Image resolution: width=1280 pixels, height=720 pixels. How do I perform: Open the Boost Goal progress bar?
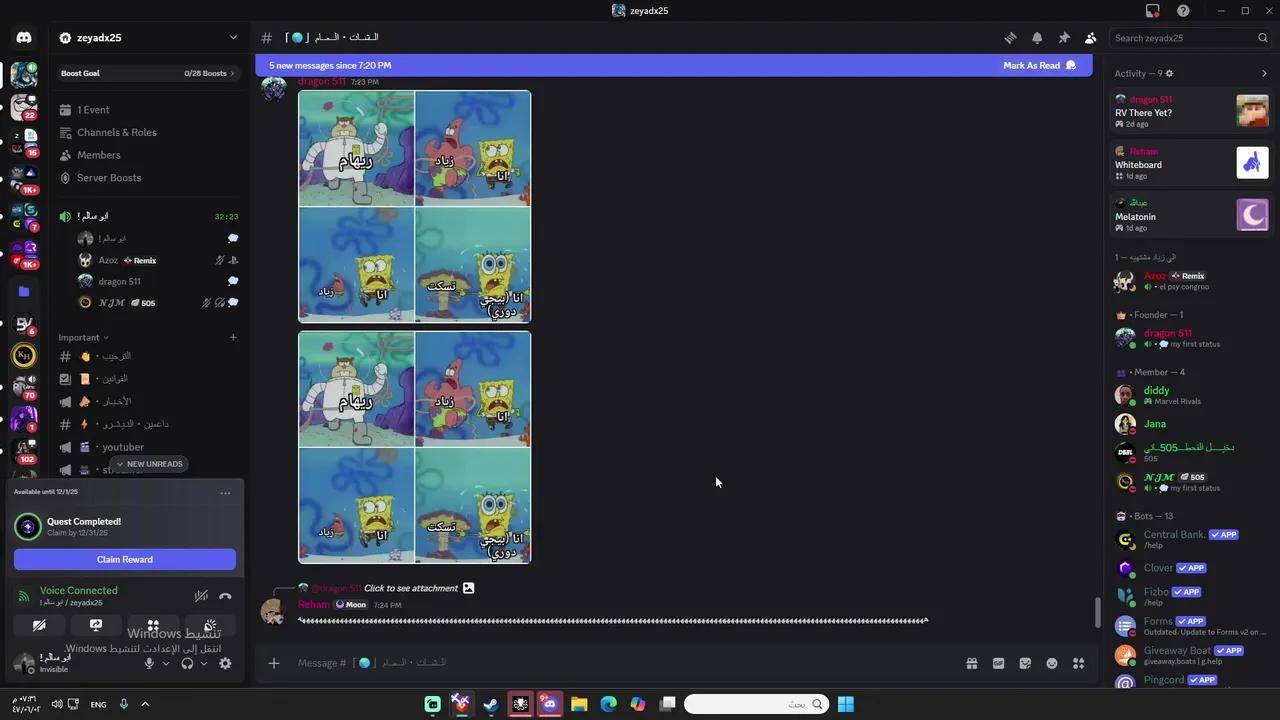coord(147,73)
